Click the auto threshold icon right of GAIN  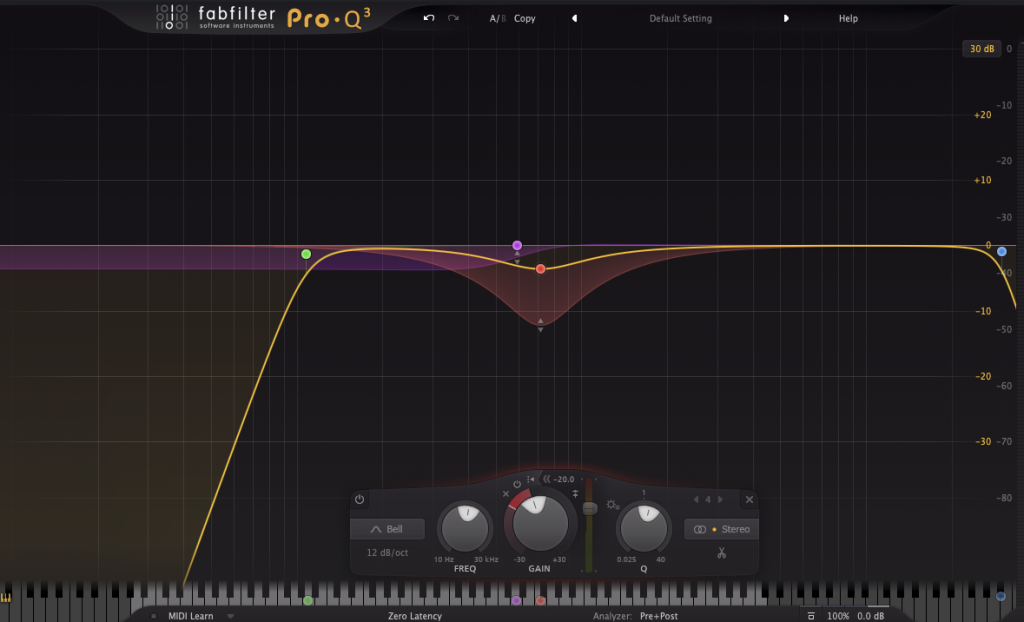(575, 494)
